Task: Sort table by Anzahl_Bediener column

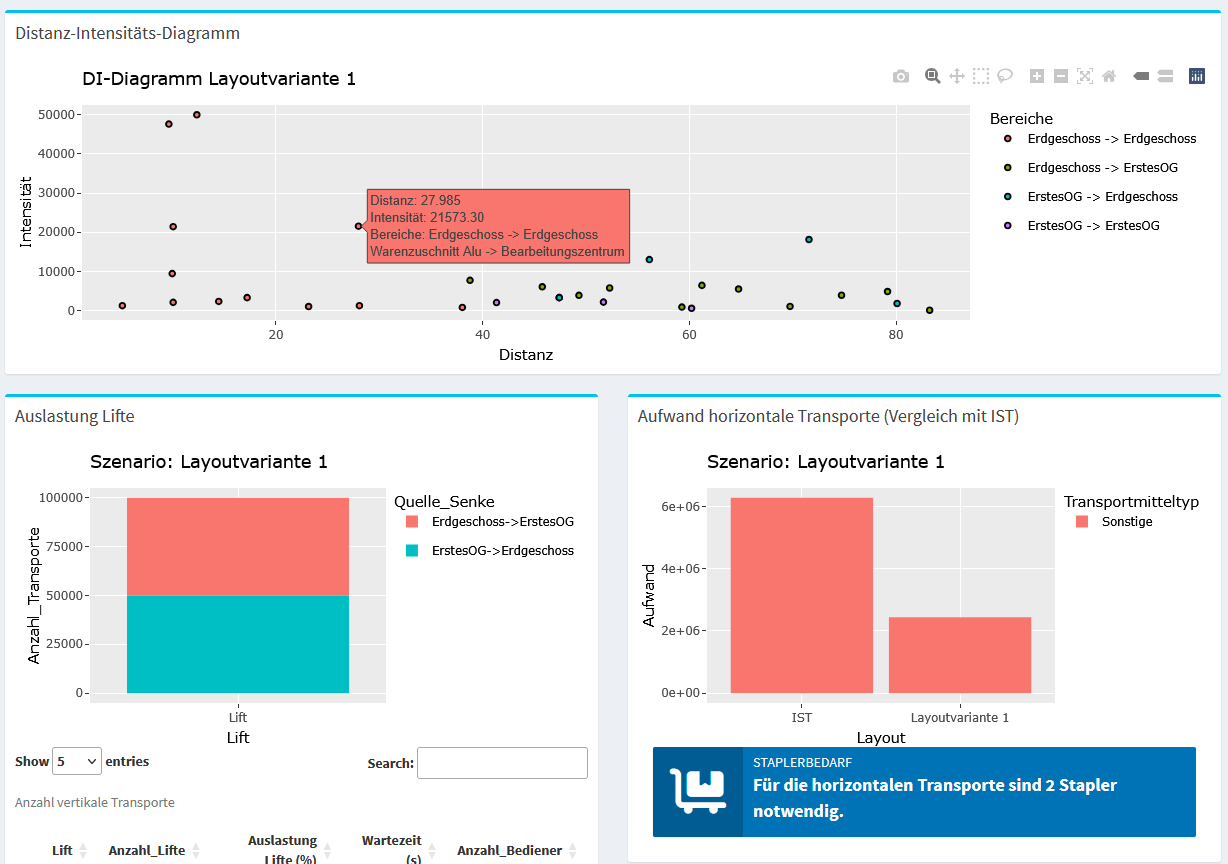Action: (x=510, y=850)
